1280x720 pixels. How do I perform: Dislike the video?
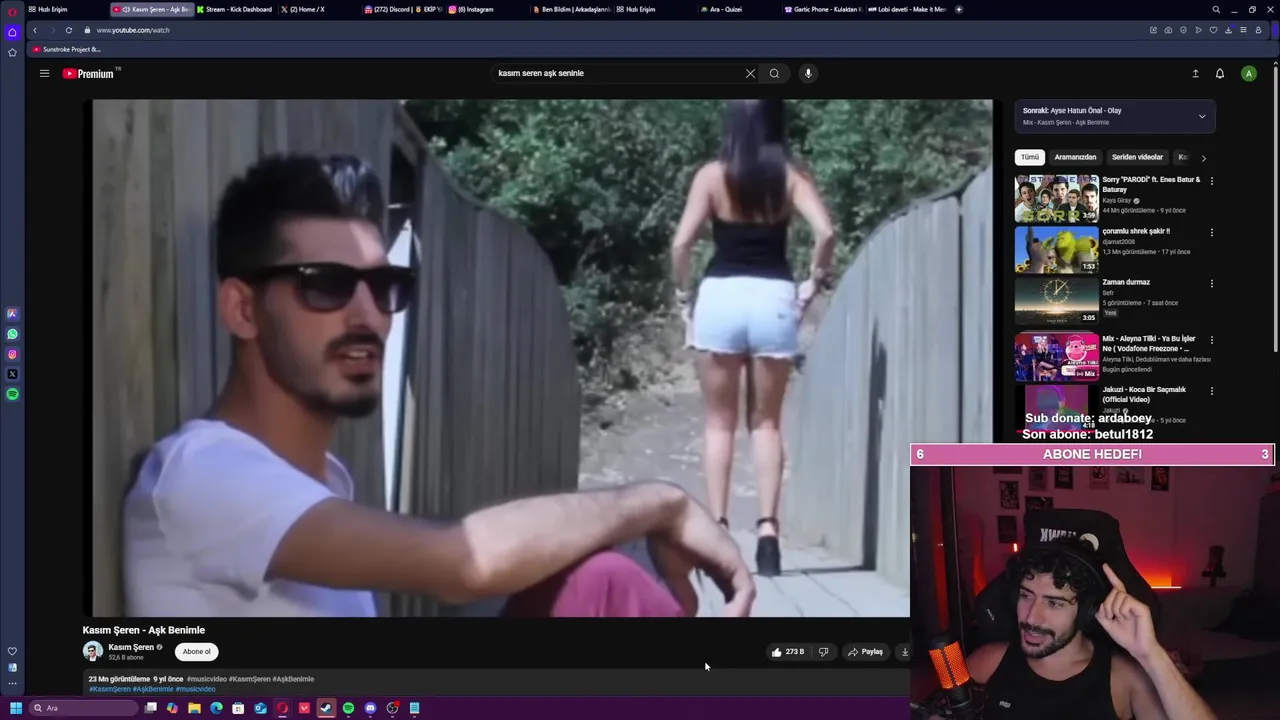point(823,652)
